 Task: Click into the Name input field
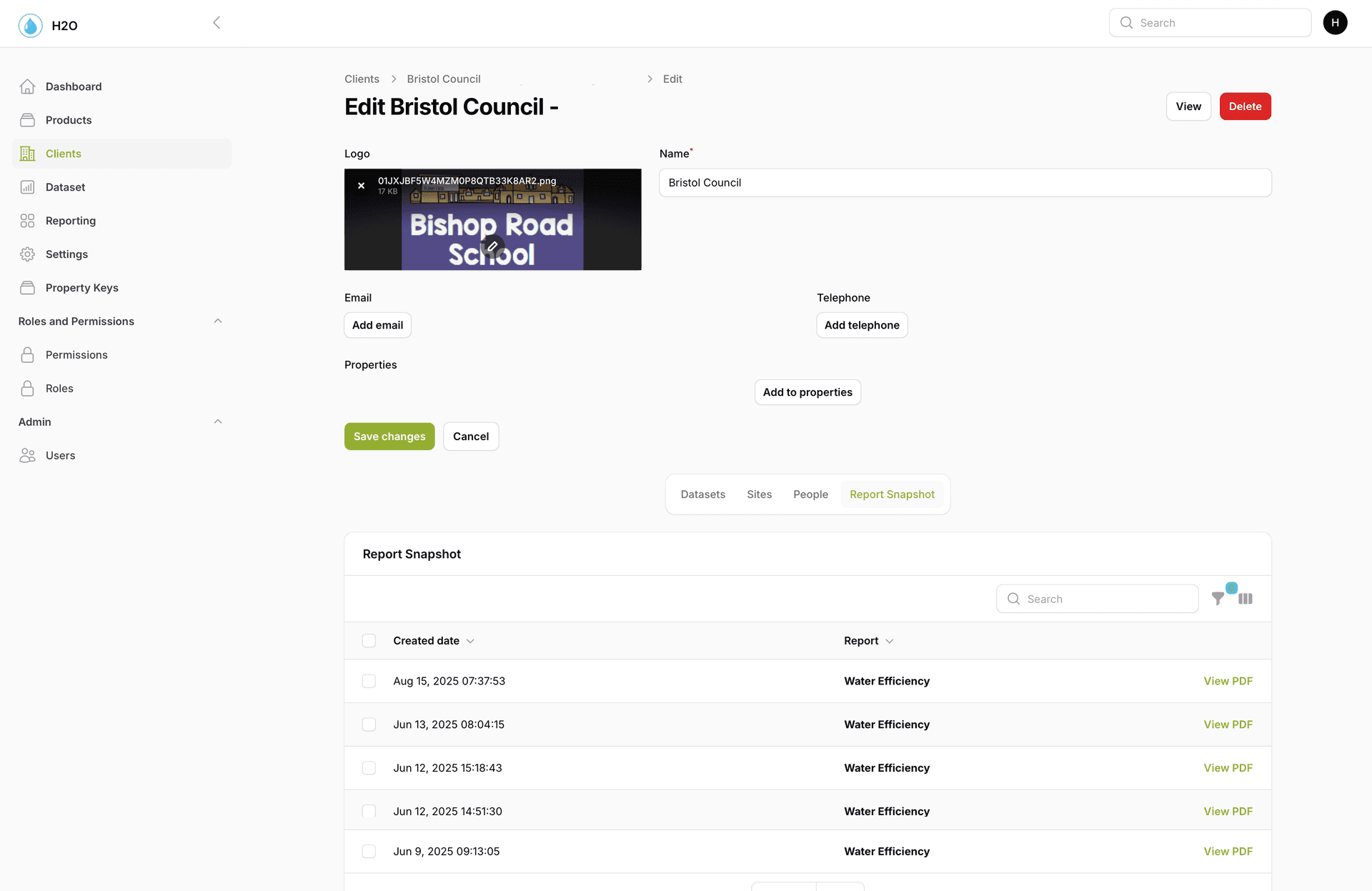965,183
